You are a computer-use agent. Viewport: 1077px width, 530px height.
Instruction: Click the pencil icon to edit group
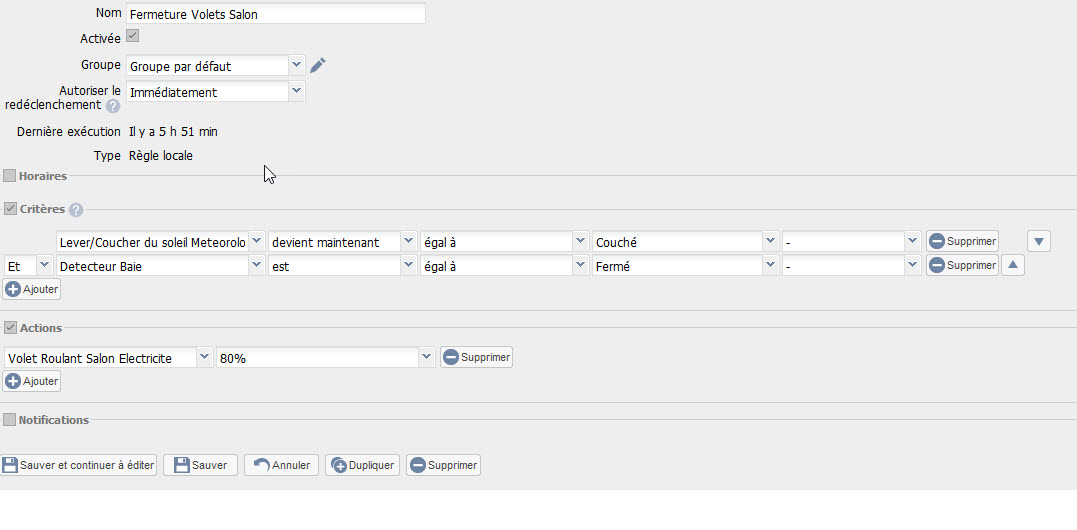[318, 66]
